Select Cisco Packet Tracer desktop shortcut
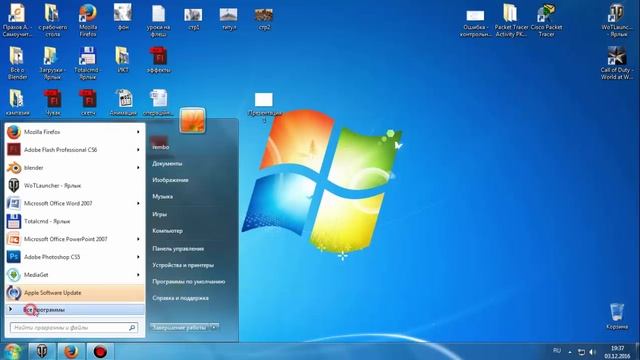The width and height of the screenshot is (640, 360). [546, 20]
